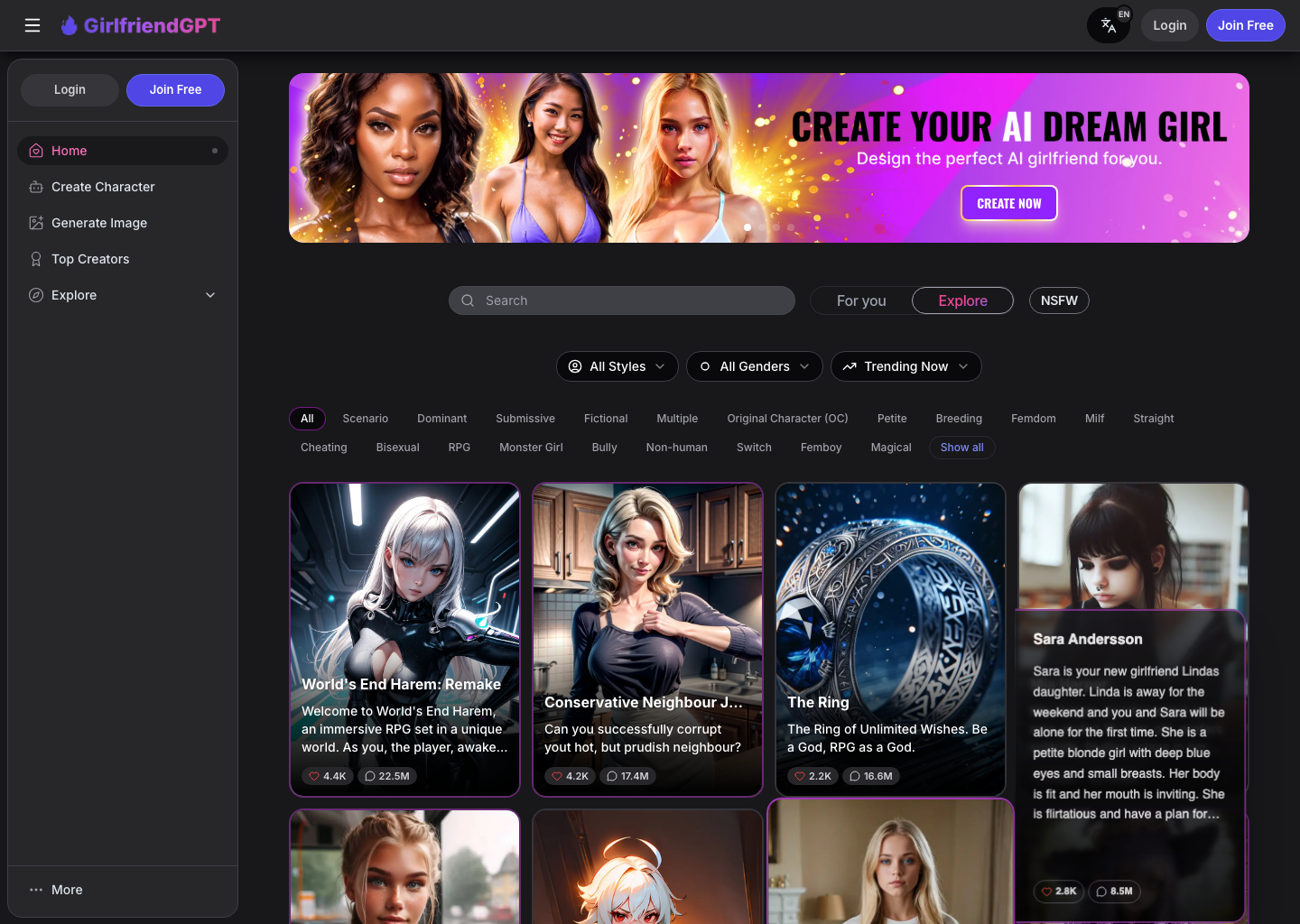1300x924 pixels.
Task: Open the language selector icon
Action: coord(1108,25)
